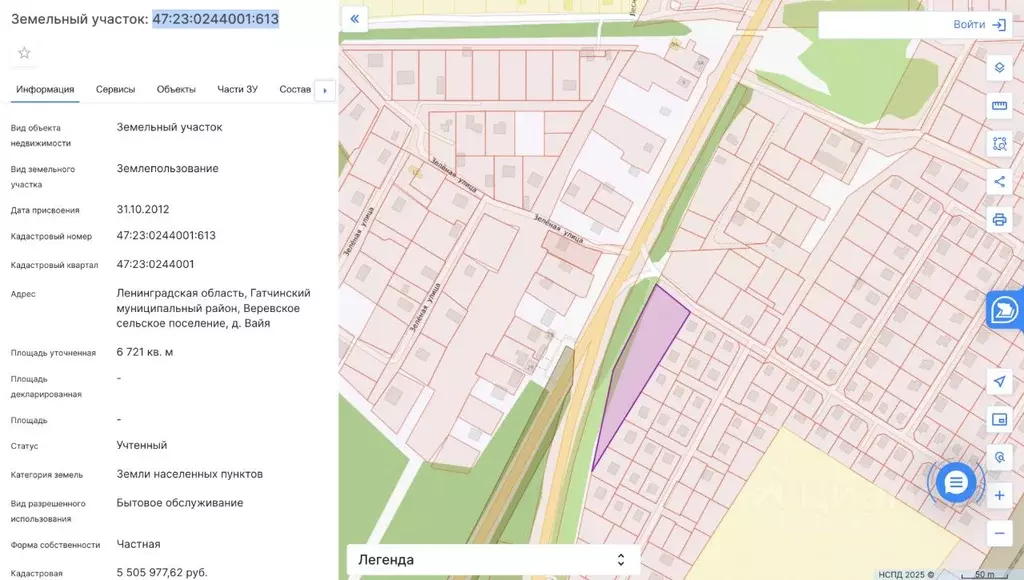Add parcel to favorites with star
Image resolution: width=1024 pixels, height=580 pixels.
pyautogui.click(x=24, y=52)
